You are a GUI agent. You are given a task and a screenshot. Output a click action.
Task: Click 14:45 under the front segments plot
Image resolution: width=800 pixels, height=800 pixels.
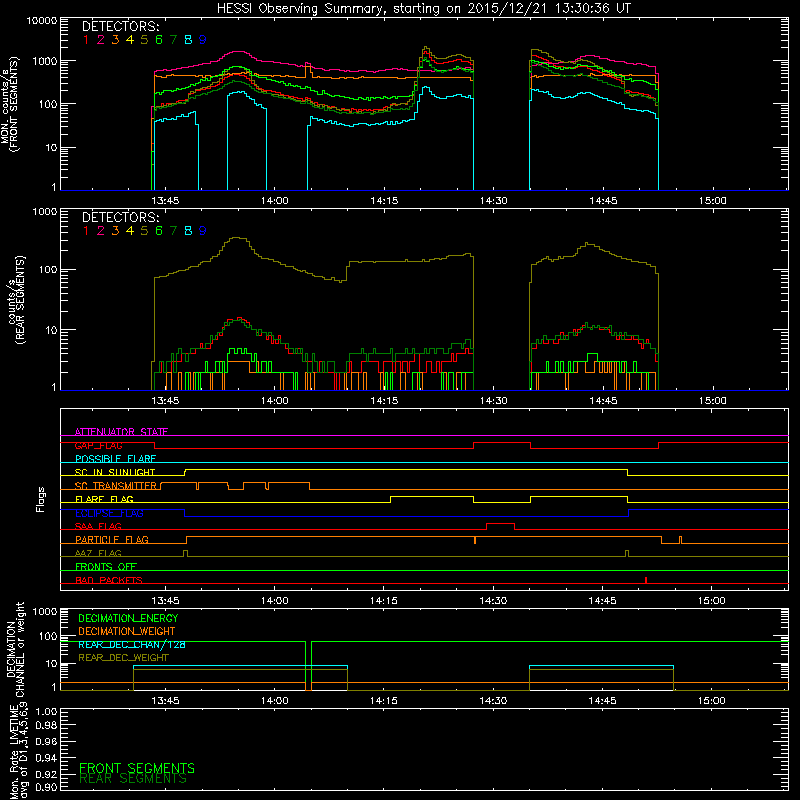tap(603, 201)
